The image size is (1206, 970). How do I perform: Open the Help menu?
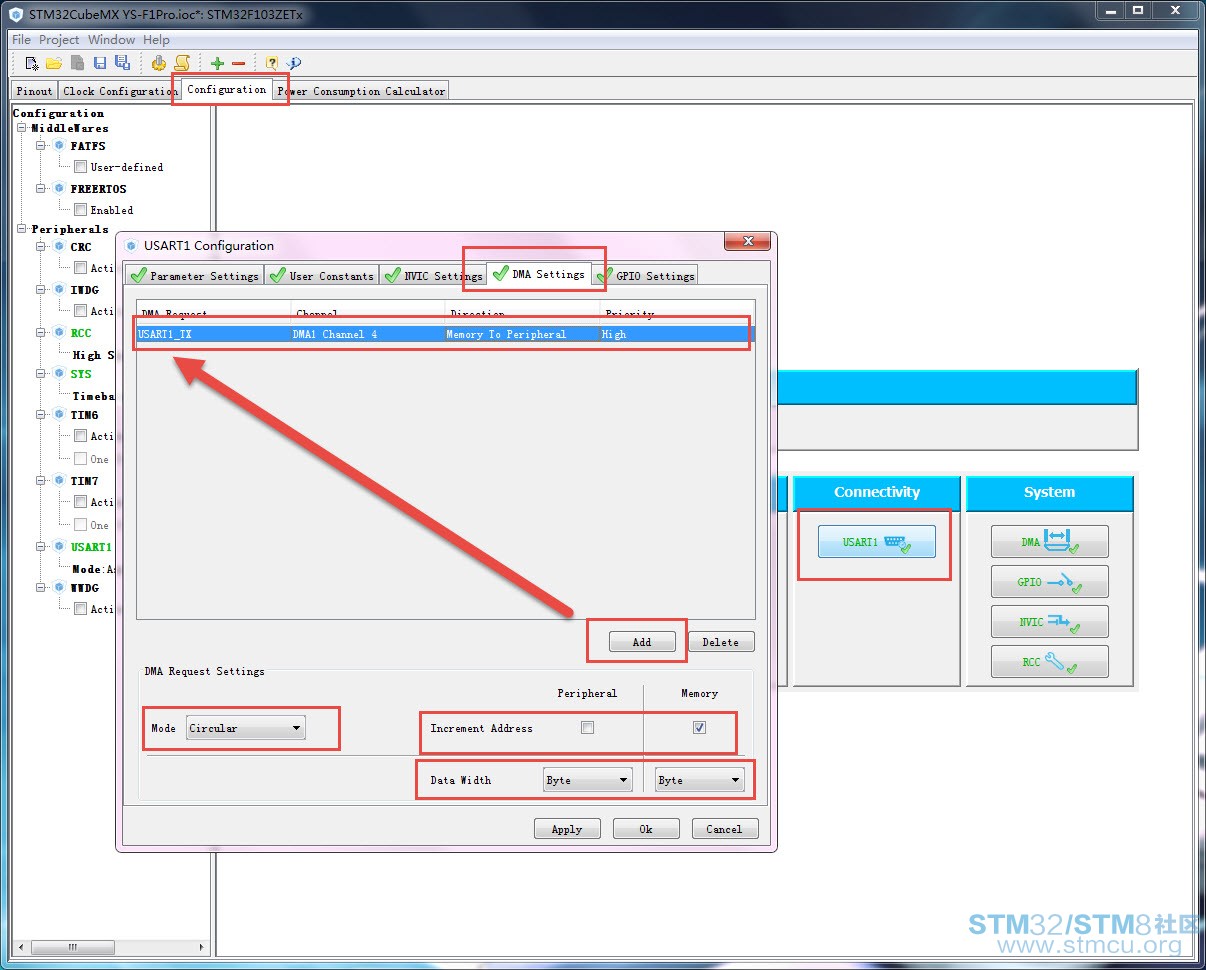[156, 40]
